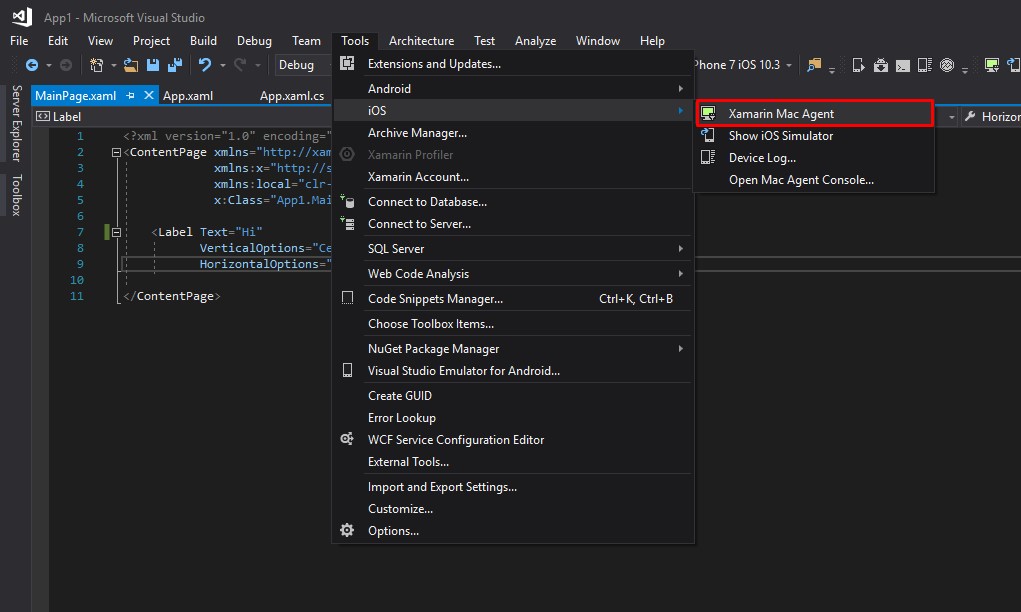
Task: Open the Android SDK Manager icon
Action: pyautogui.click(x=880, y=64)
